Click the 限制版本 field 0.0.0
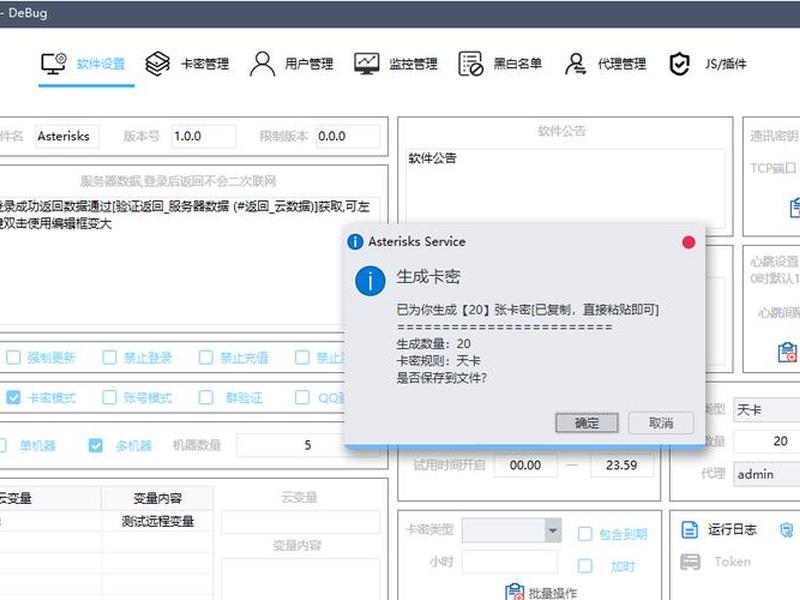Viewport: 800px width, 600px height. click(348, 136)
